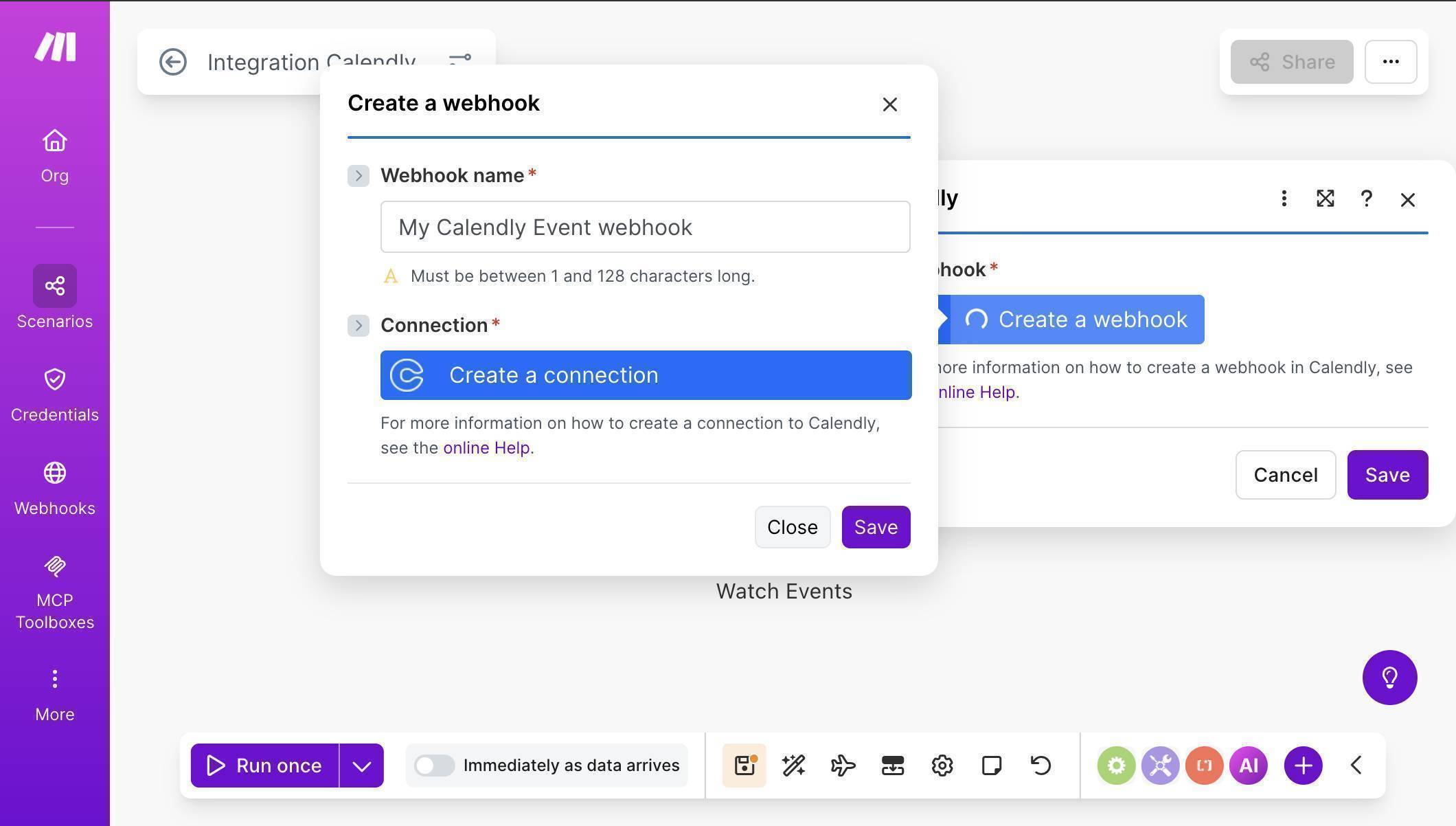Add a note with the notes icon
Screen dimensions: 1456x826
click(991, 765)
